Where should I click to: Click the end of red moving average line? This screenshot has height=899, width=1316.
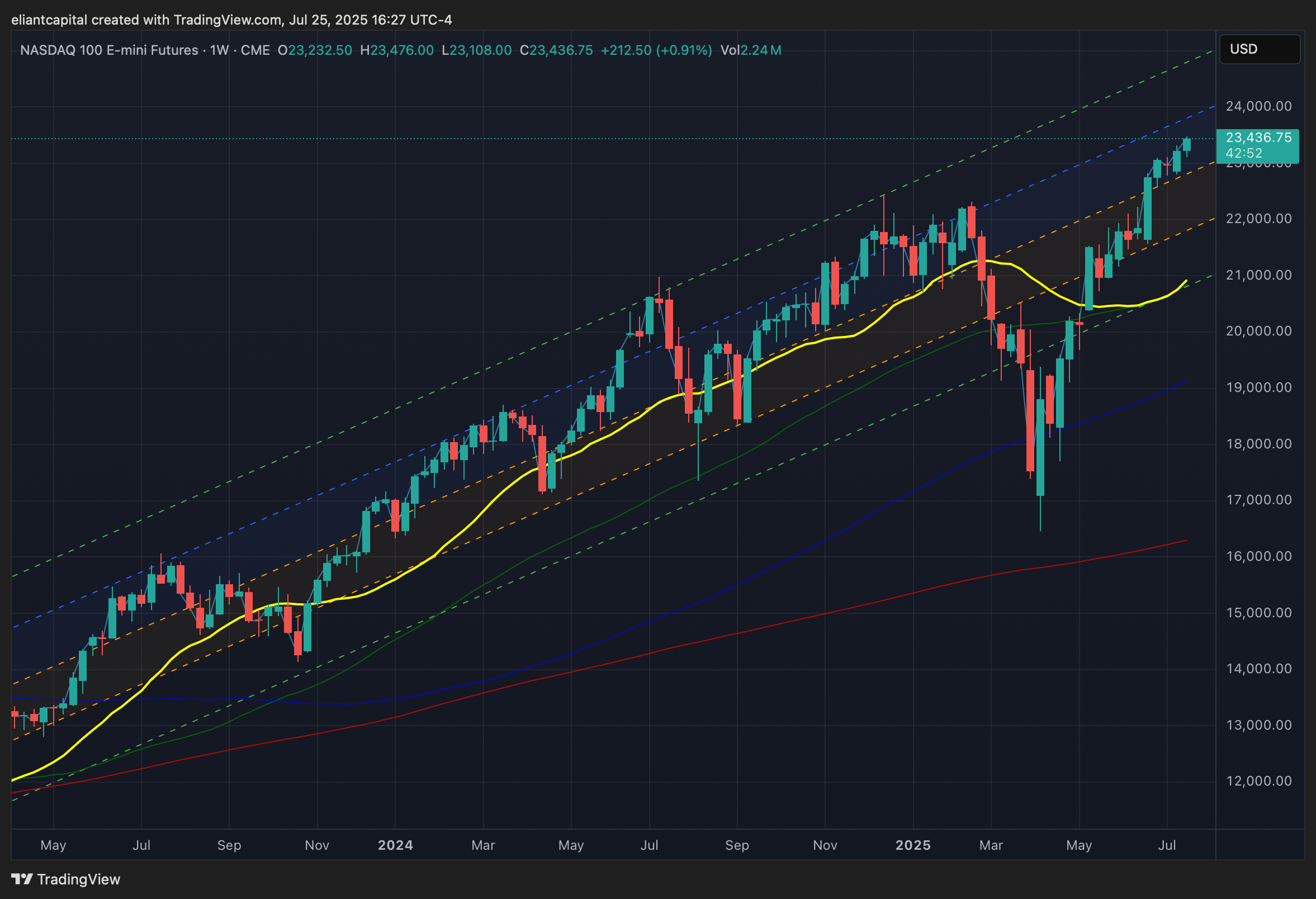point(1186,541)
